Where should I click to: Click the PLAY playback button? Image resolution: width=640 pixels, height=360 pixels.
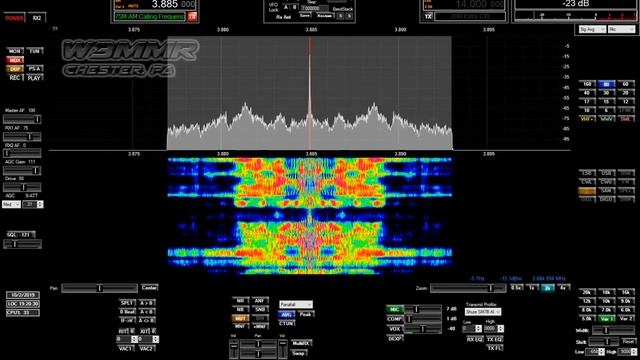click(35, 78)
